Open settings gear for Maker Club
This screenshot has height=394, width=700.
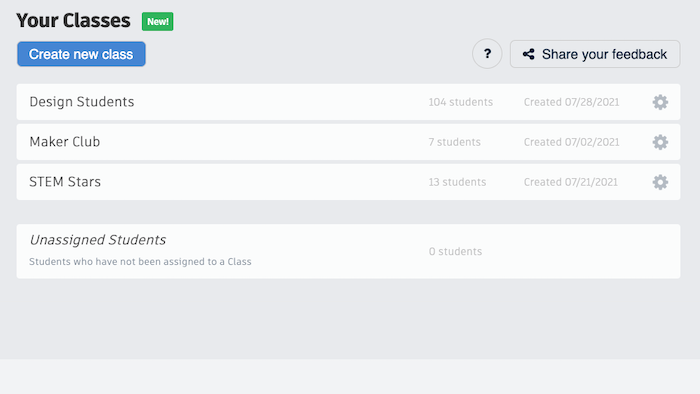tap(660, 142)
